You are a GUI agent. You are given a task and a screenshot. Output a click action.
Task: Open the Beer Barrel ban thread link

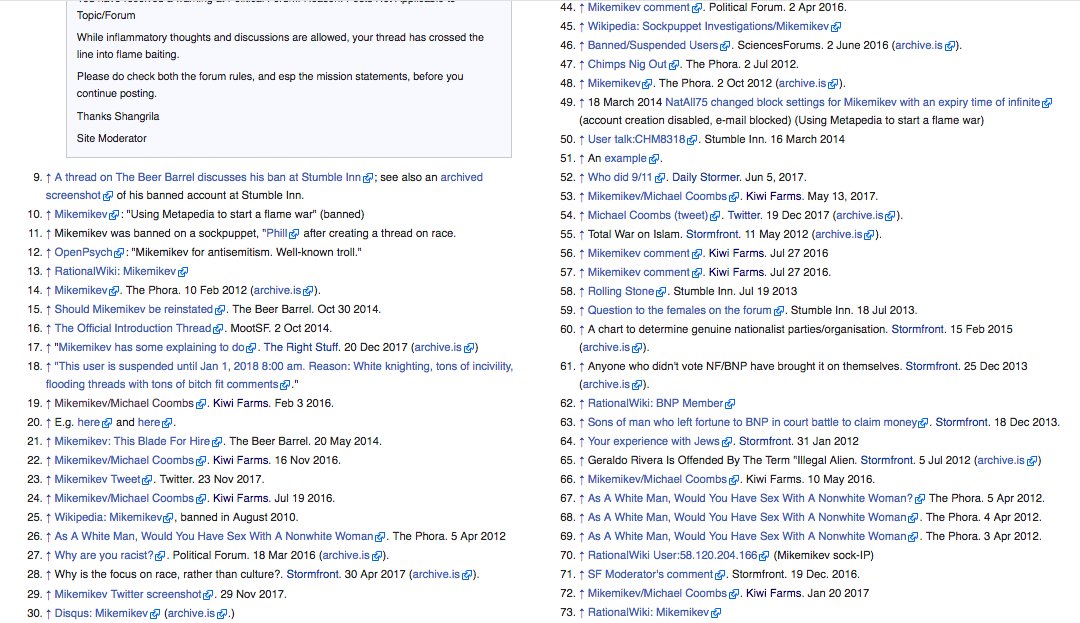[x=207, y=178]
